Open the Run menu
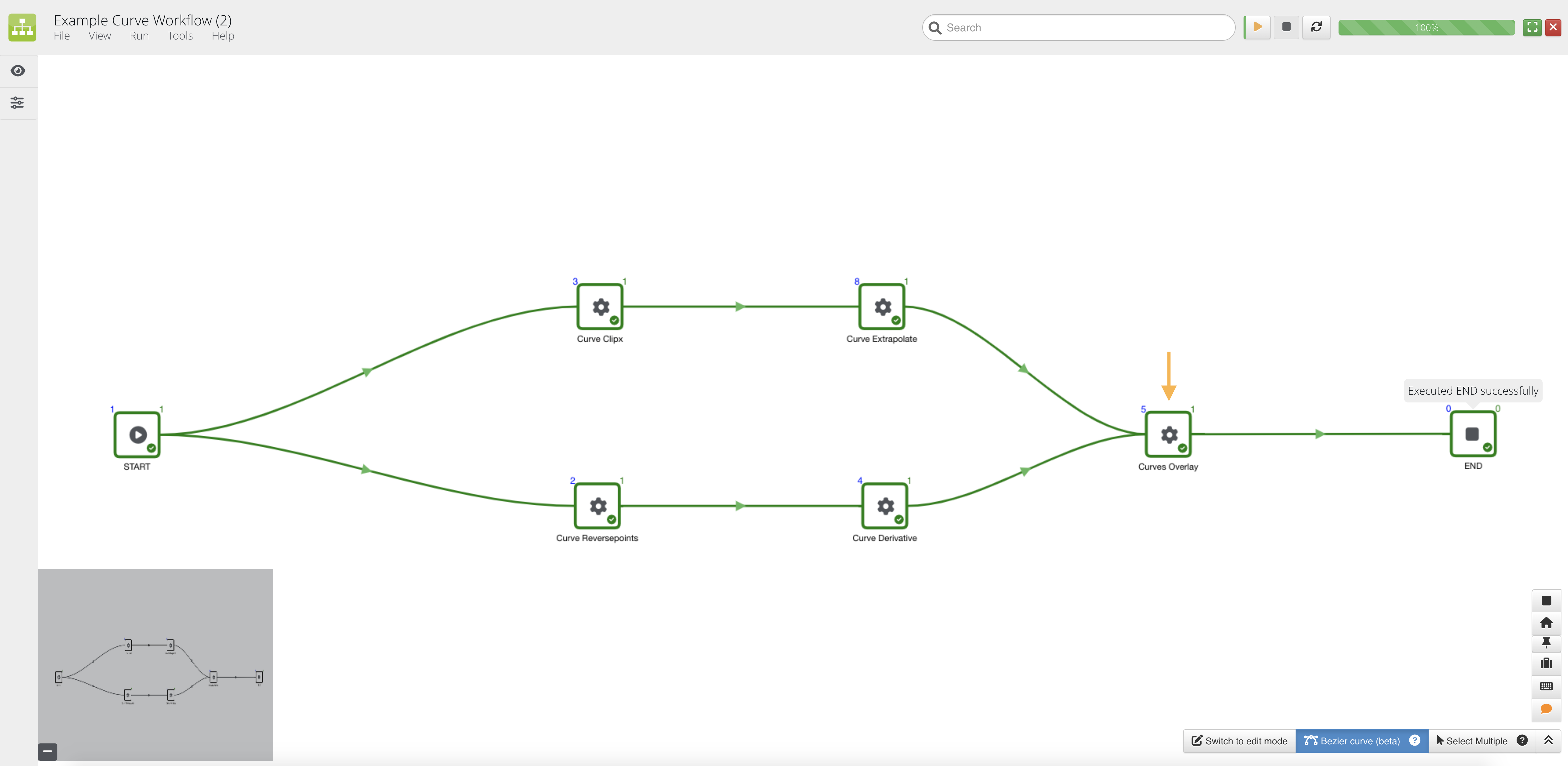Viewport: 1568px width, 766px height. 139,36
